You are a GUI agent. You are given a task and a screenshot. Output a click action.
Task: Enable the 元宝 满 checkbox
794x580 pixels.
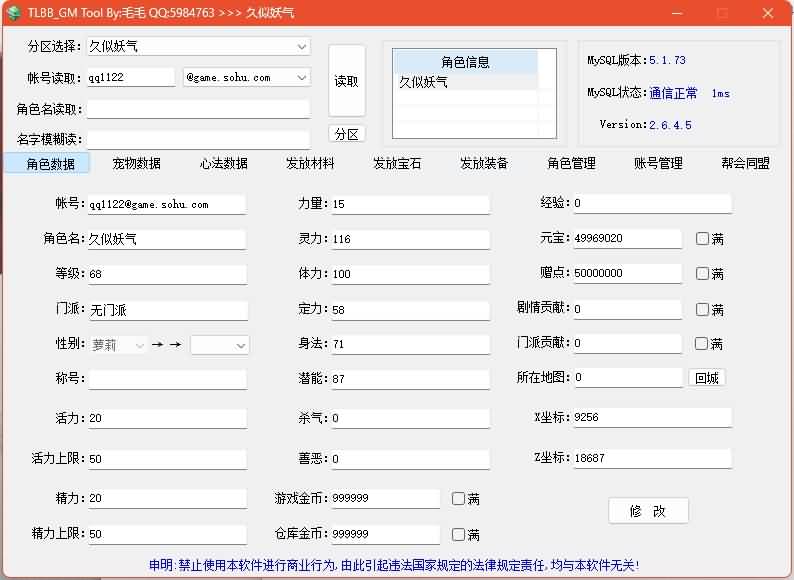click(702, 239)
